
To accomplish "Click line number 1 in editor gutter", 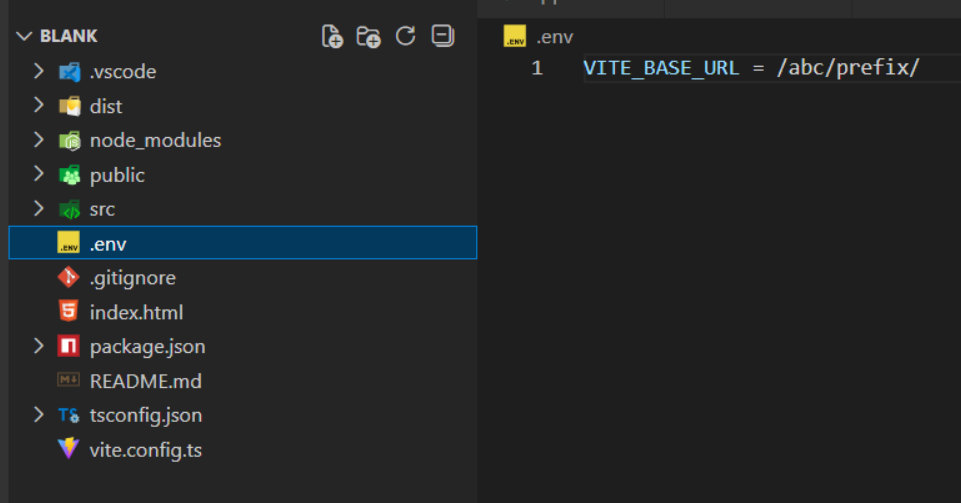I will coord(537,69).
